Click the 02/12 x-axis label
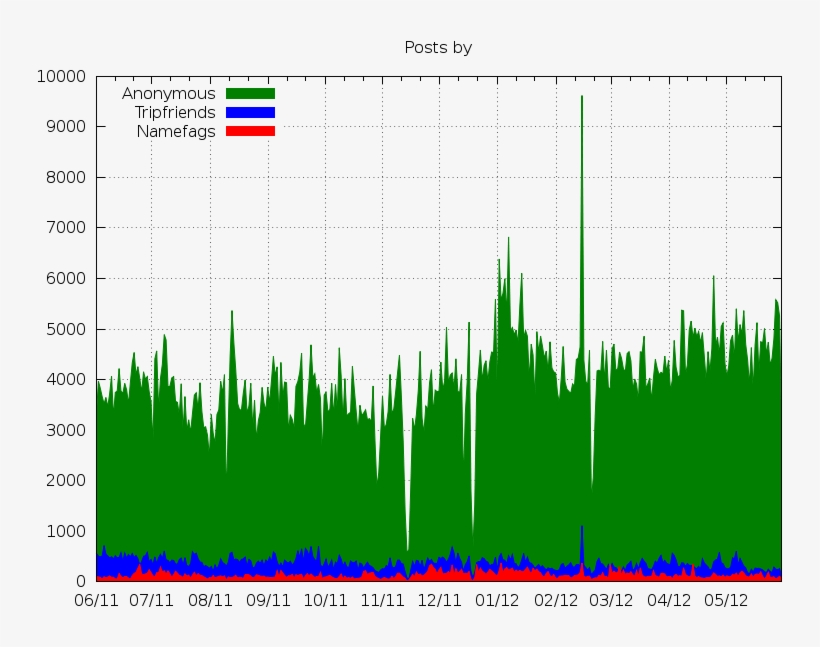 pyautogui.click(x=556, y=600)
